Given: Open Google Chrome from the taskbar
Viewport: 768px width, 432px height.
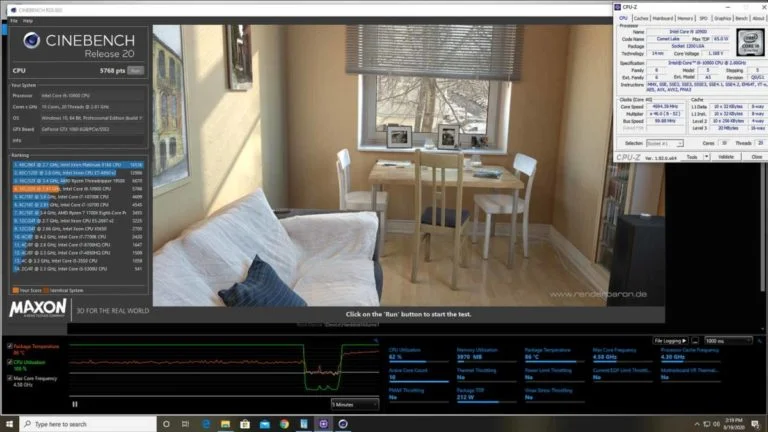Looking at the screenshot, I should pos(284,424).
